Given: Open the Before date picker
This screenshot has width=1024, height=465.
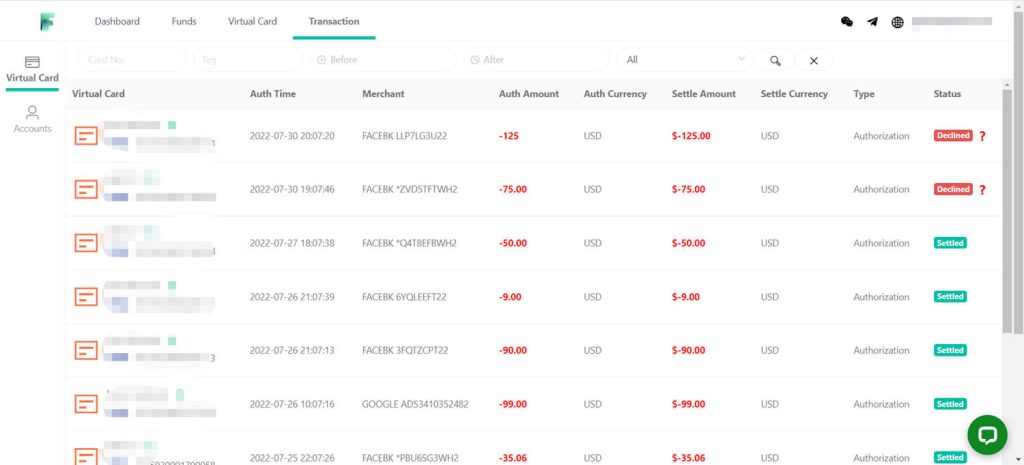Looking at the screenshot, I should (383, 60).
